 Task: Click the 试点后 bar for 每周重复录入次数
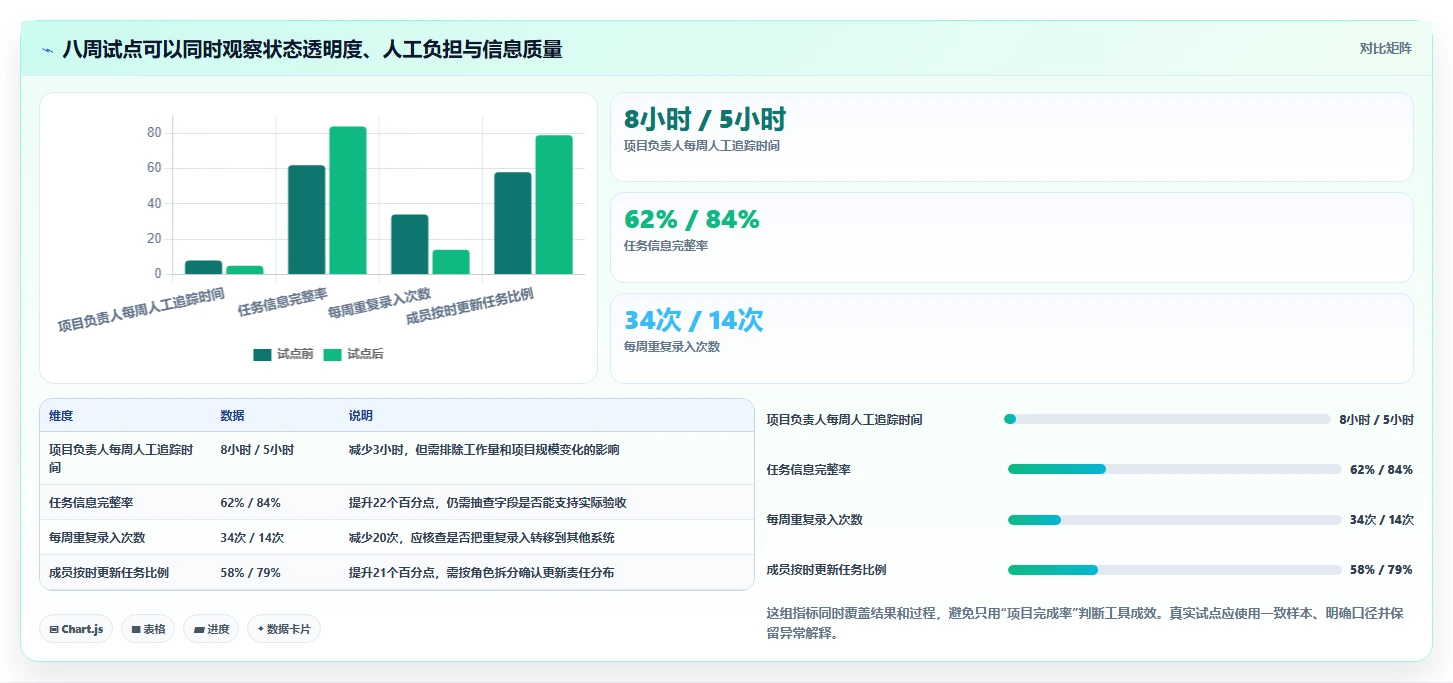451,262
